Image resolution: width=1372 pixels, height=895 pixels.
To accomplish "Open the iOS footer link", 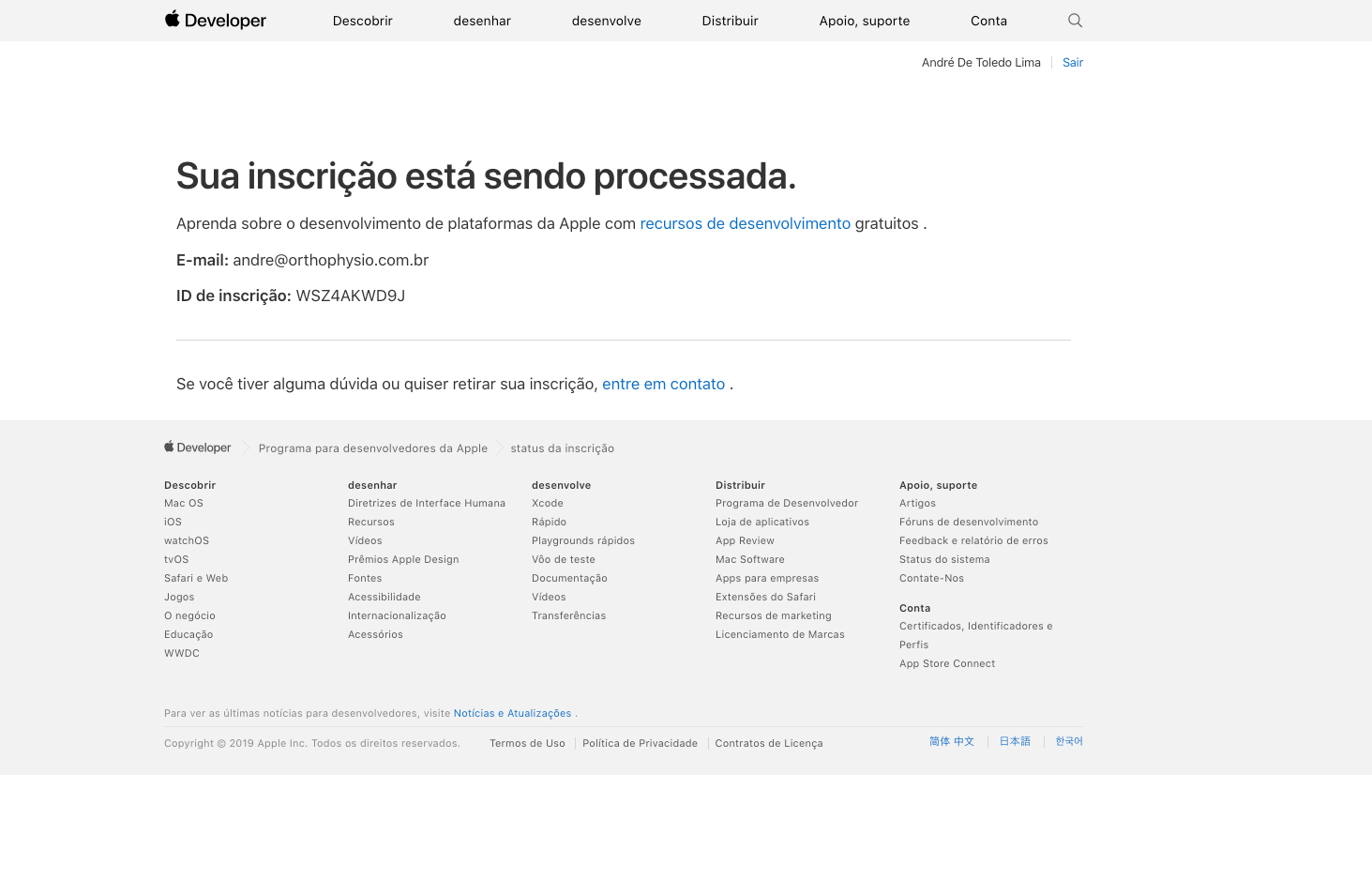I will point(173,522).
